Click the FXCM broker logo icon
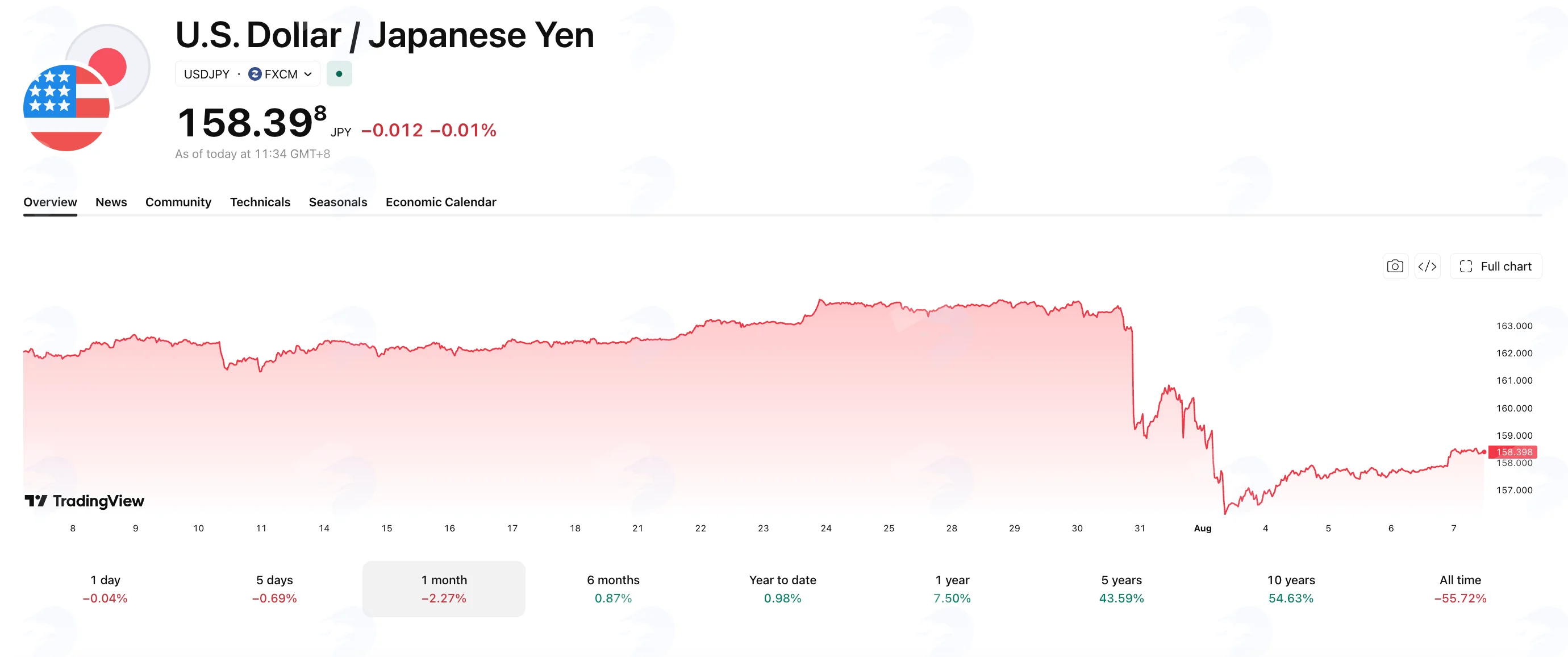1568x657 pixels. coord(255,74)
